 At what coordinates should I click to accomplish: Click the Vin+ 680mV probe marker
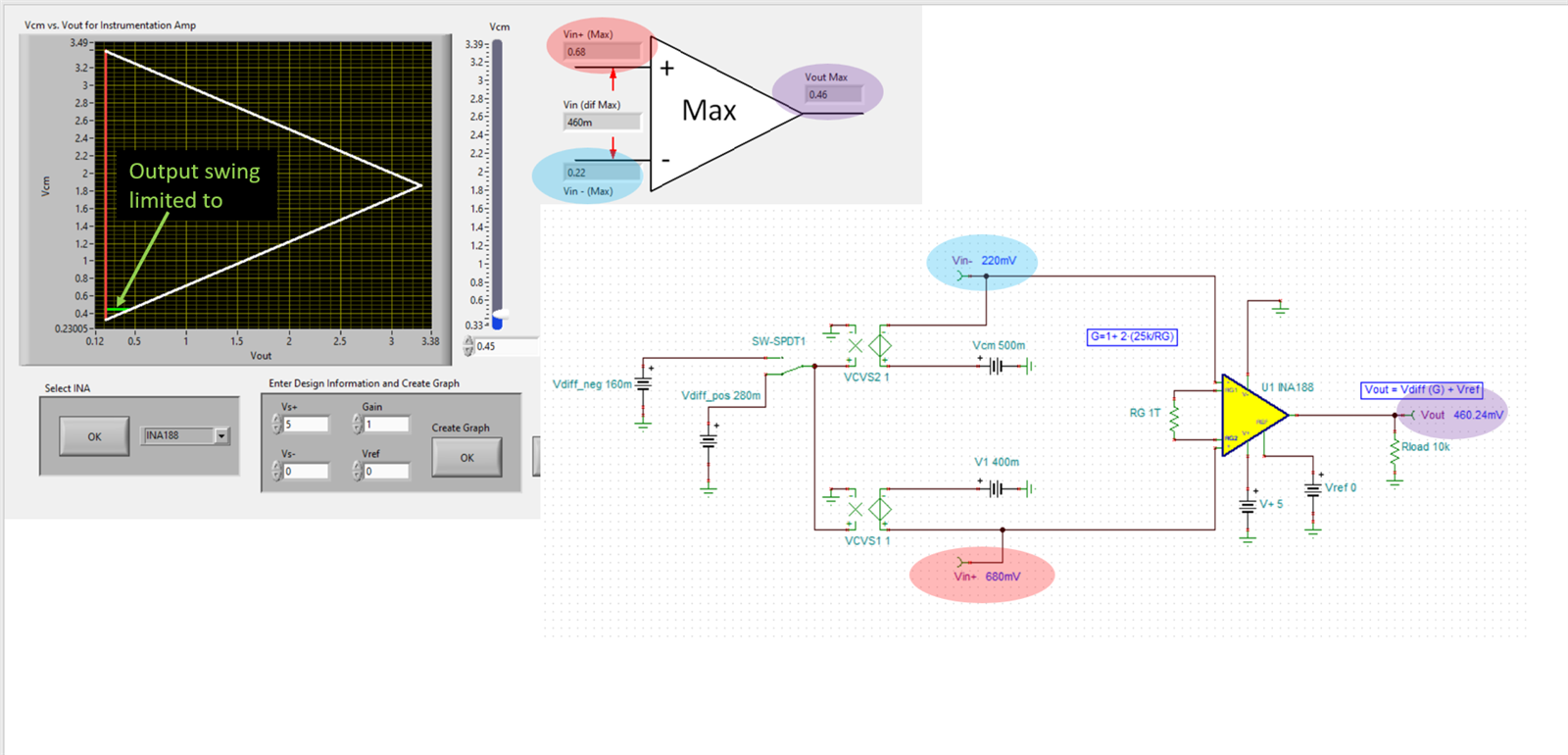pos(982,576)
